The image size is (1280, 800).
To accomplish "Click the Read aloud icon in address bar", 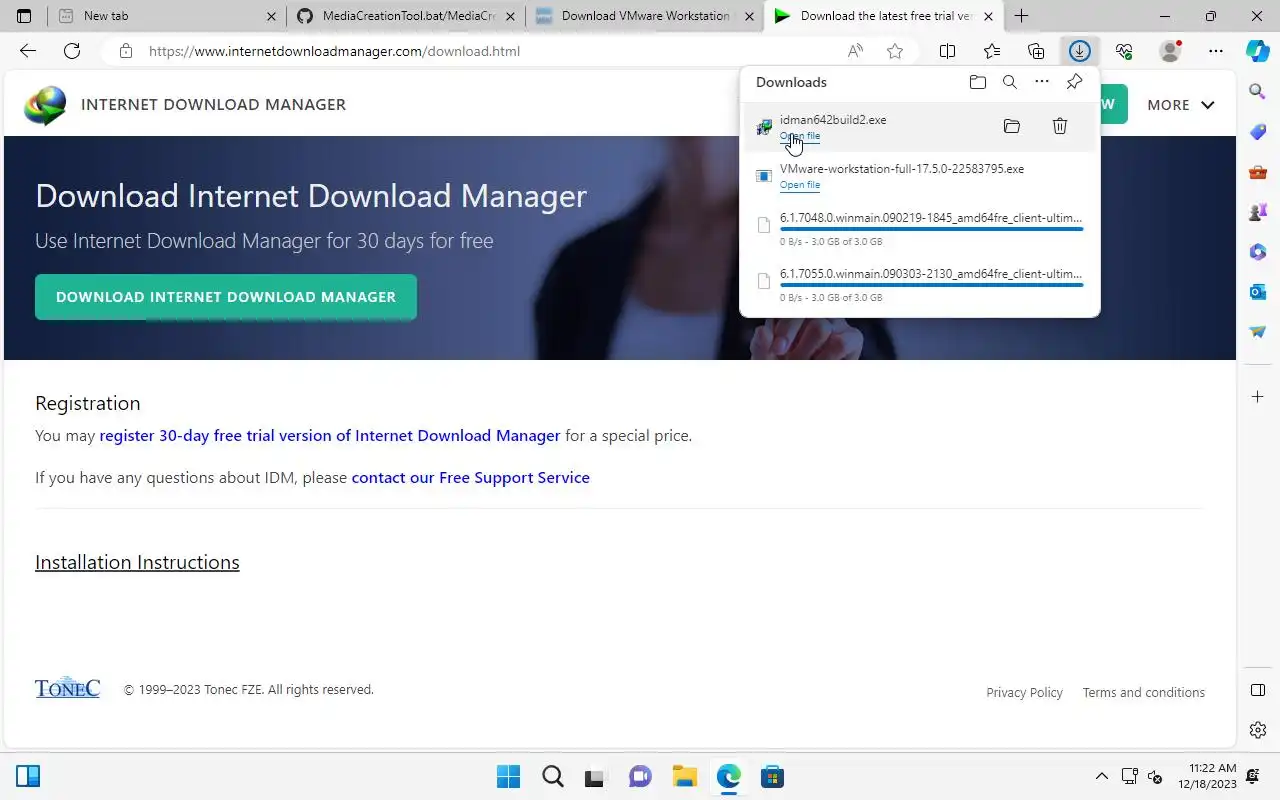I will click(855, 51).
